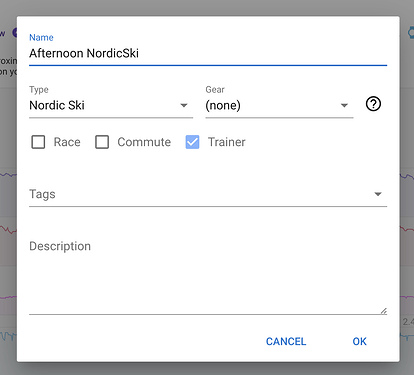
Task: Expand the Tags dropdown
Action: pos(208,194)
